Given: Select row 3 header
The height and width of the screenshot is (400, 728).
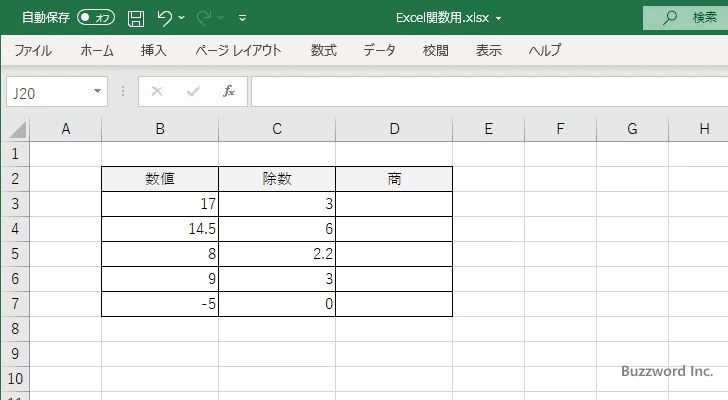Looking at the screenshot, I should [15, 204].
